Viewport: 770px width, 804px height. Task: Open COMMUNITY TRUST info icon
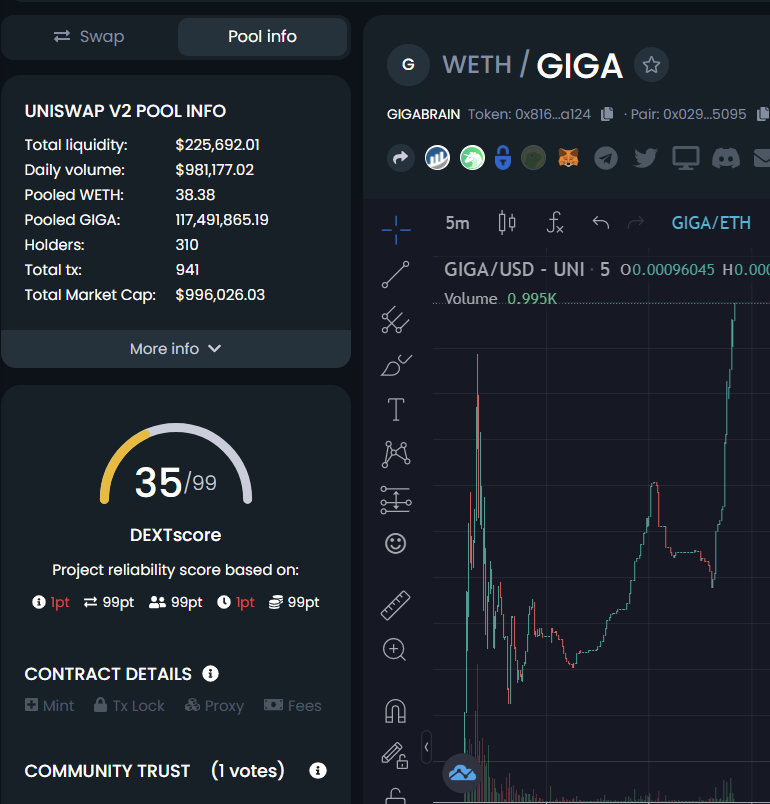318,770
